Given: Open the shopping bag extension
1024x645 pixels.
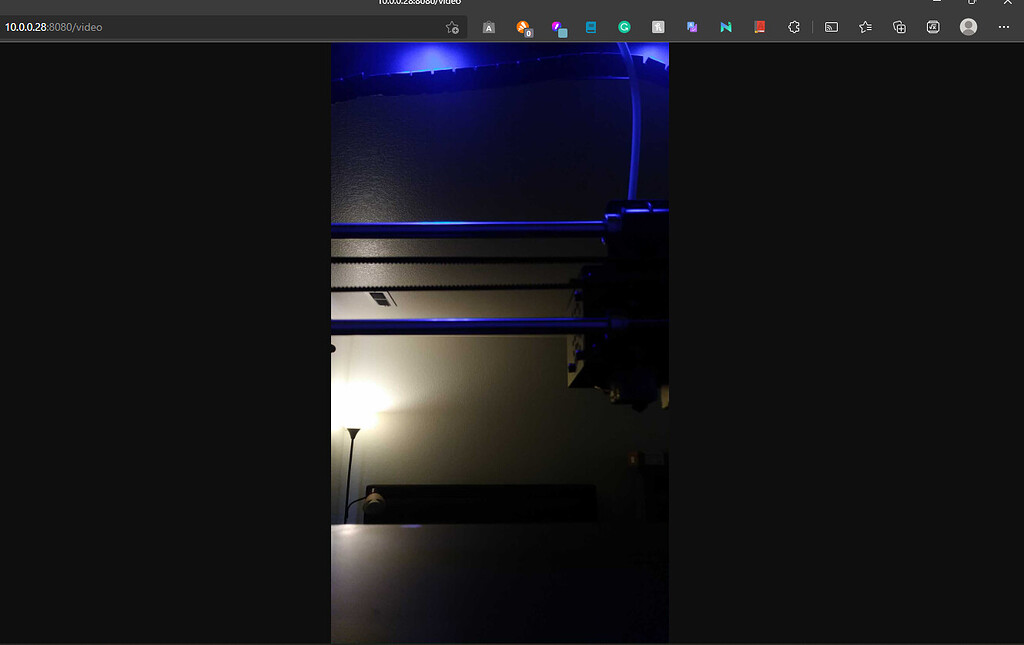Looking at the screenshot, I should [489, 27].
